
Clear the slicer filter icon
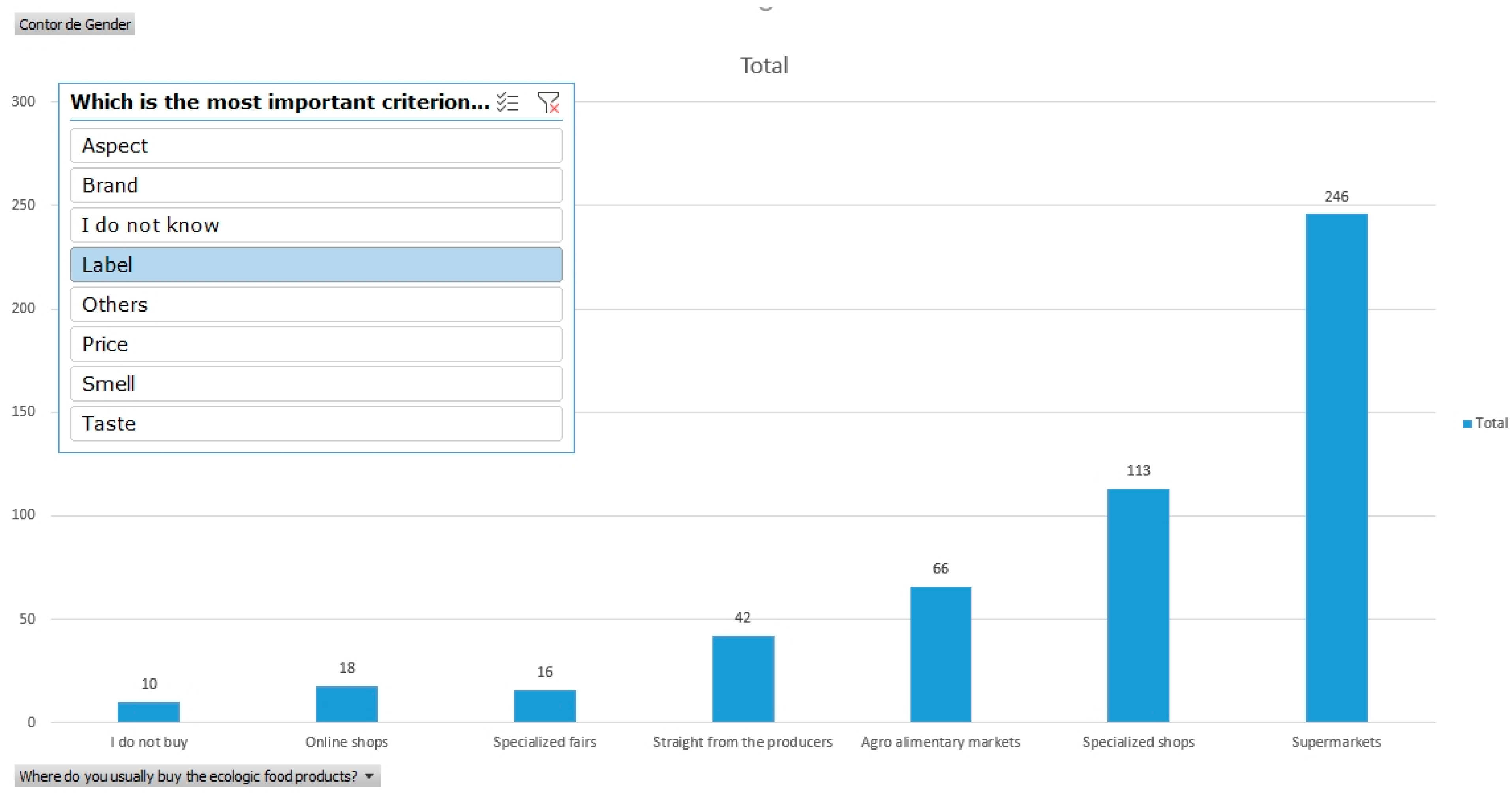click(548, 102)
